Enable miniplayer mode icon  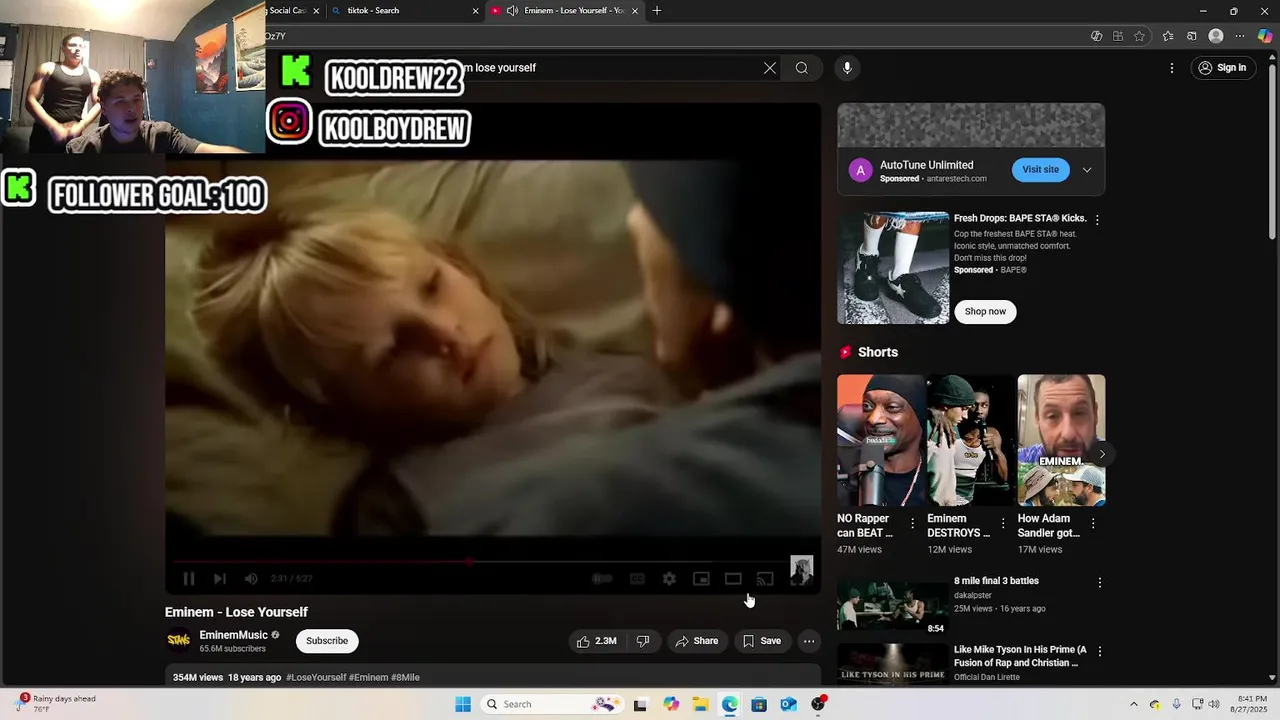click(x=701, y=579)
